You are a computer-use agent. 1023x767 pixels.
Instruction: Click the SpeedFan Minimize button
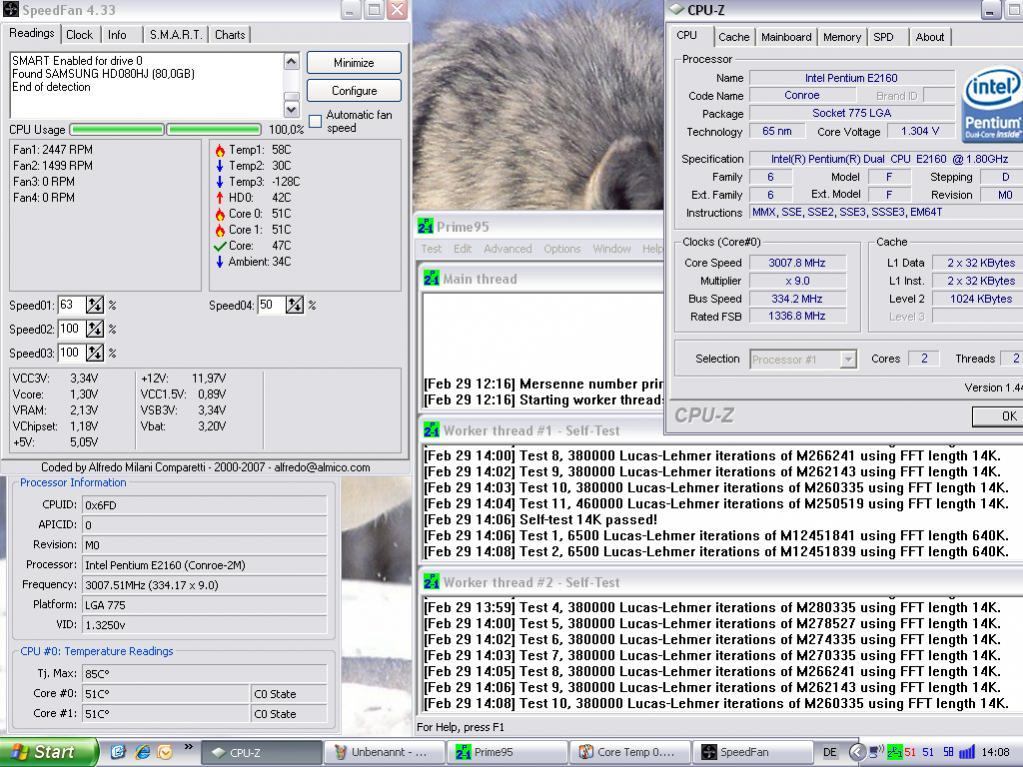pyautogui.click(x=354, y=63)
